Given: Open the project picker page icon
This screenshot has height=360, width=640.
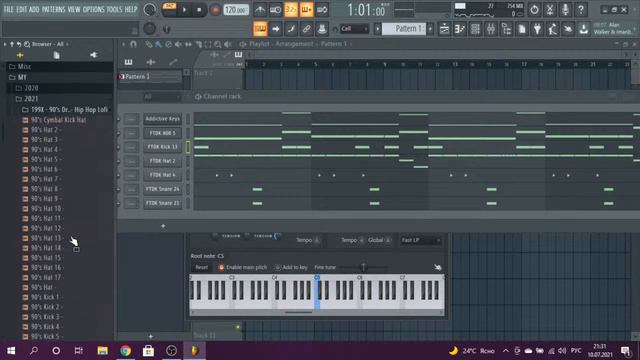Looking at the screenshot, I should (x=522, y=29).
